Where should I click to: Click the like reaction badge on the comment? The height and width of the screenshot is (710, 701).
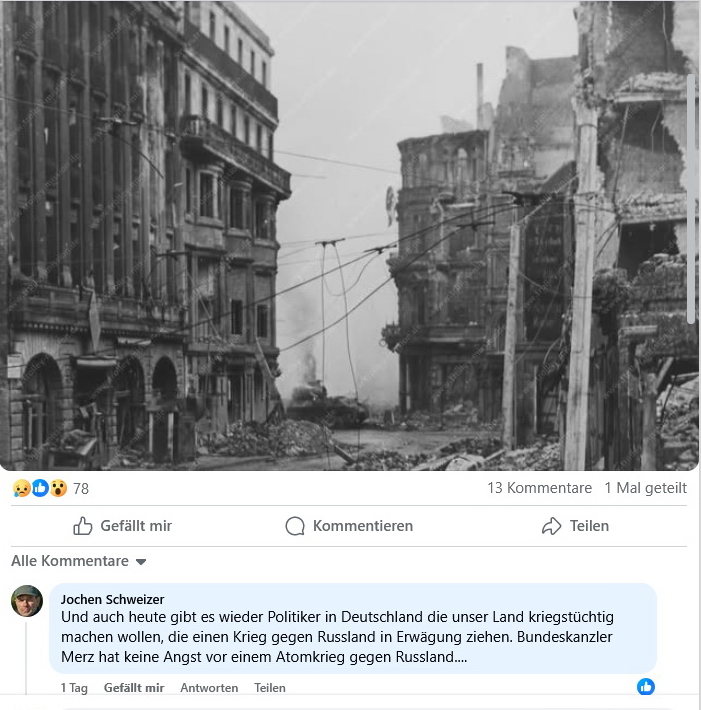coord(646,686)
